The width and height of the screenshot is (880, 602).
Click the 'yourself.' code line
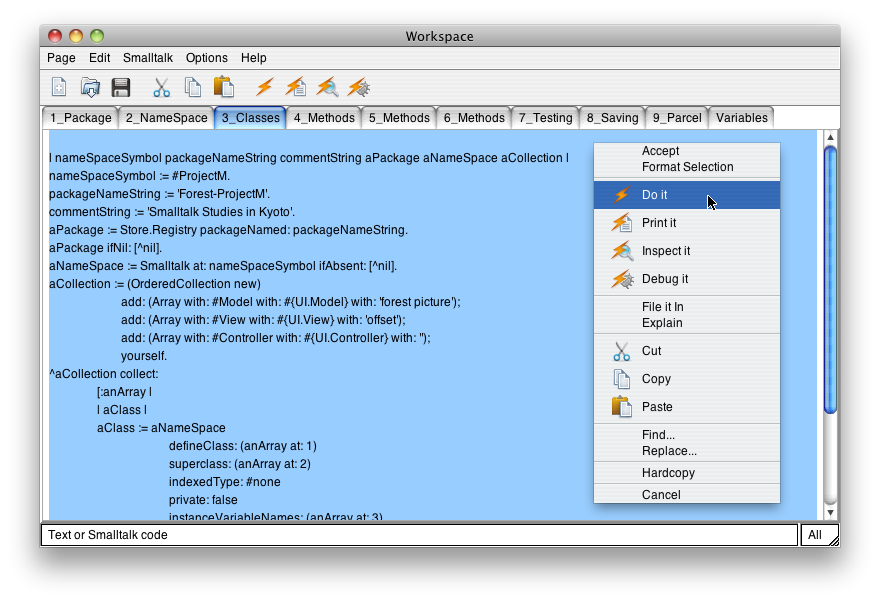(144, 356)
